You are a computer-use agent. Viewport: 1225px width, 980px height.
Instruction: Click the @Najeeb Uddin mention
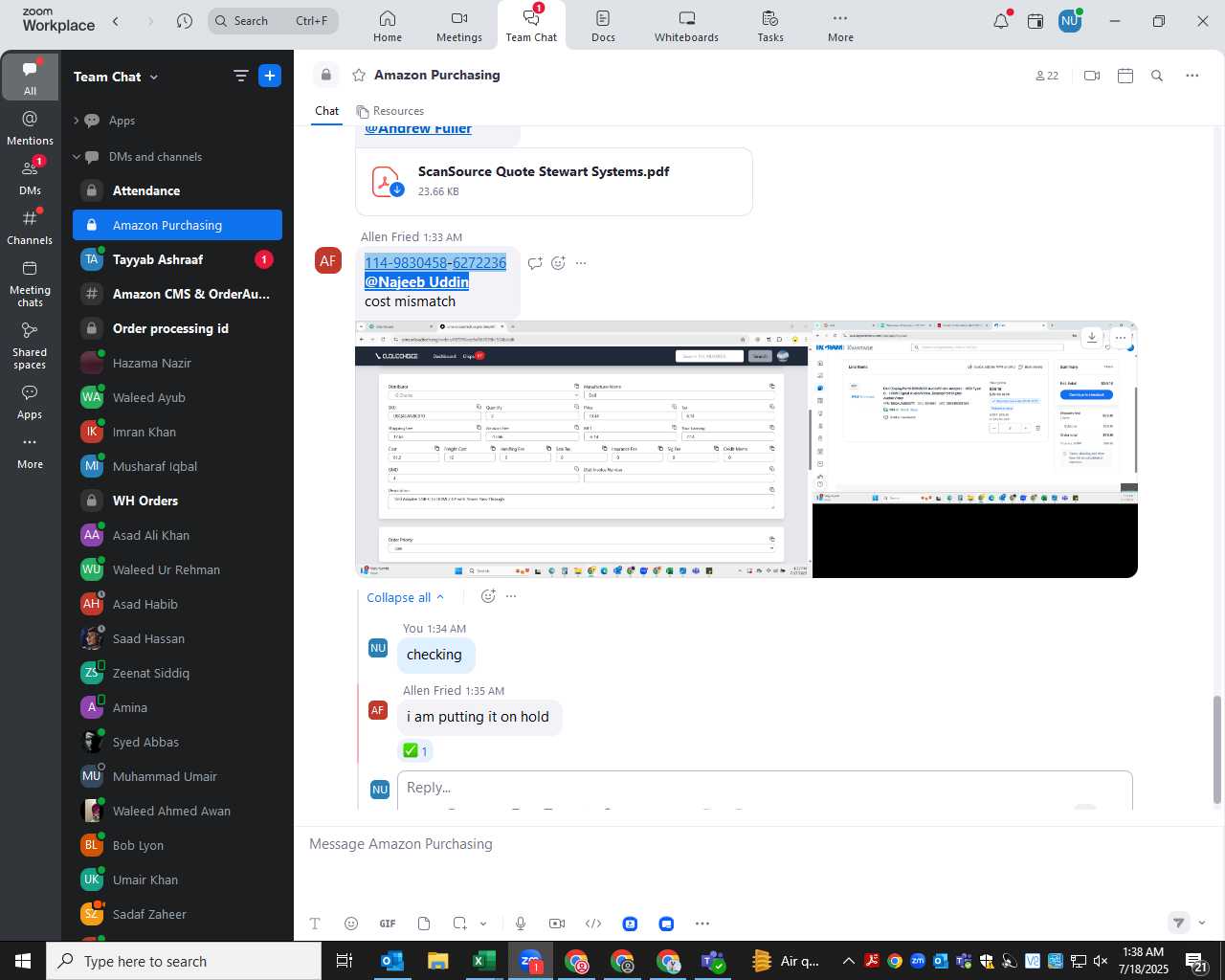[x=417, y=281]
